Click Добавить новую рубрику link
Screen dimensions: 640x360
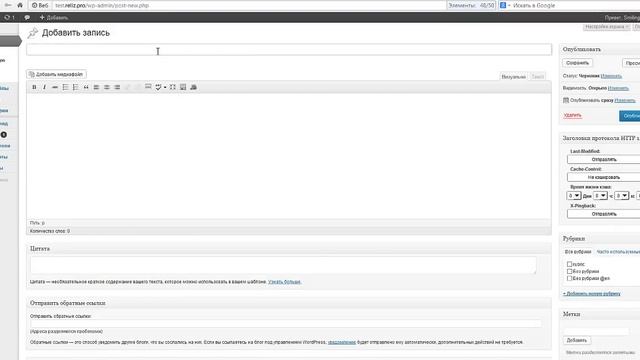click(591, 293)
